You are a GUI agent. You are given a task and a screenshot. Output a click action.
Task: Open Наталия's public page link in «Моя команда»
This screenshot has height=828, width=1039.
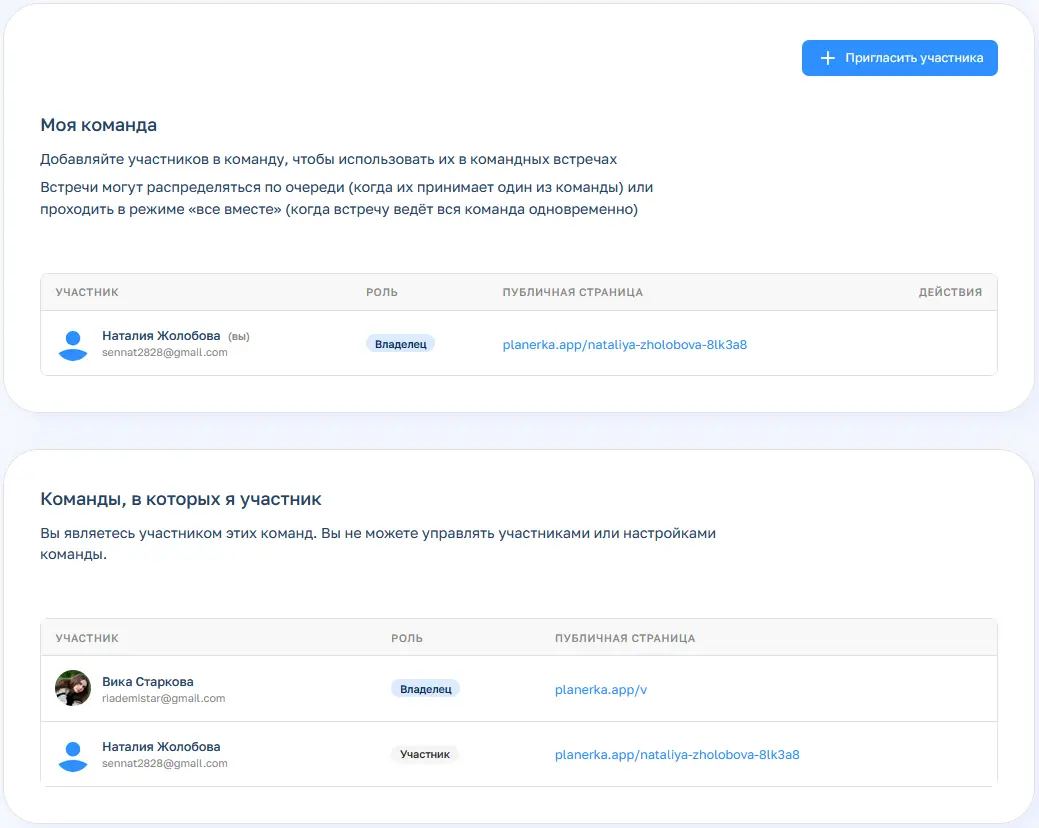click(x=624, y=344)
